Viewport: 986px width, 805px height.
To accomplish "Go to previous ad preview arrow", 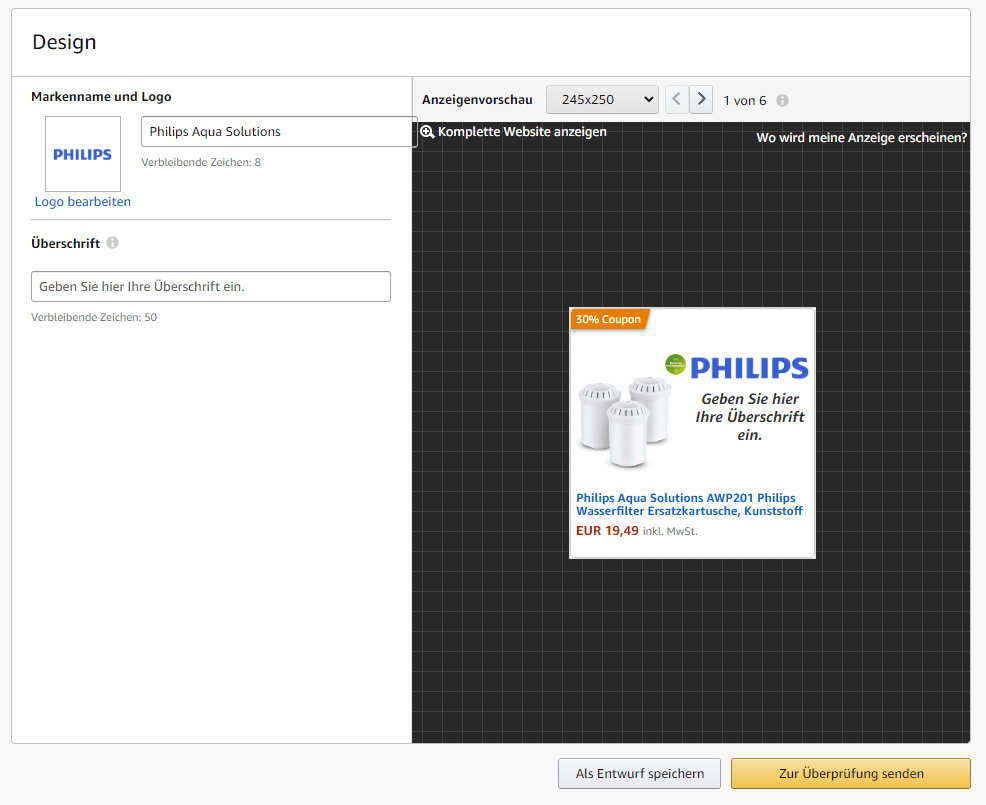I will click(x=677, y=99).
